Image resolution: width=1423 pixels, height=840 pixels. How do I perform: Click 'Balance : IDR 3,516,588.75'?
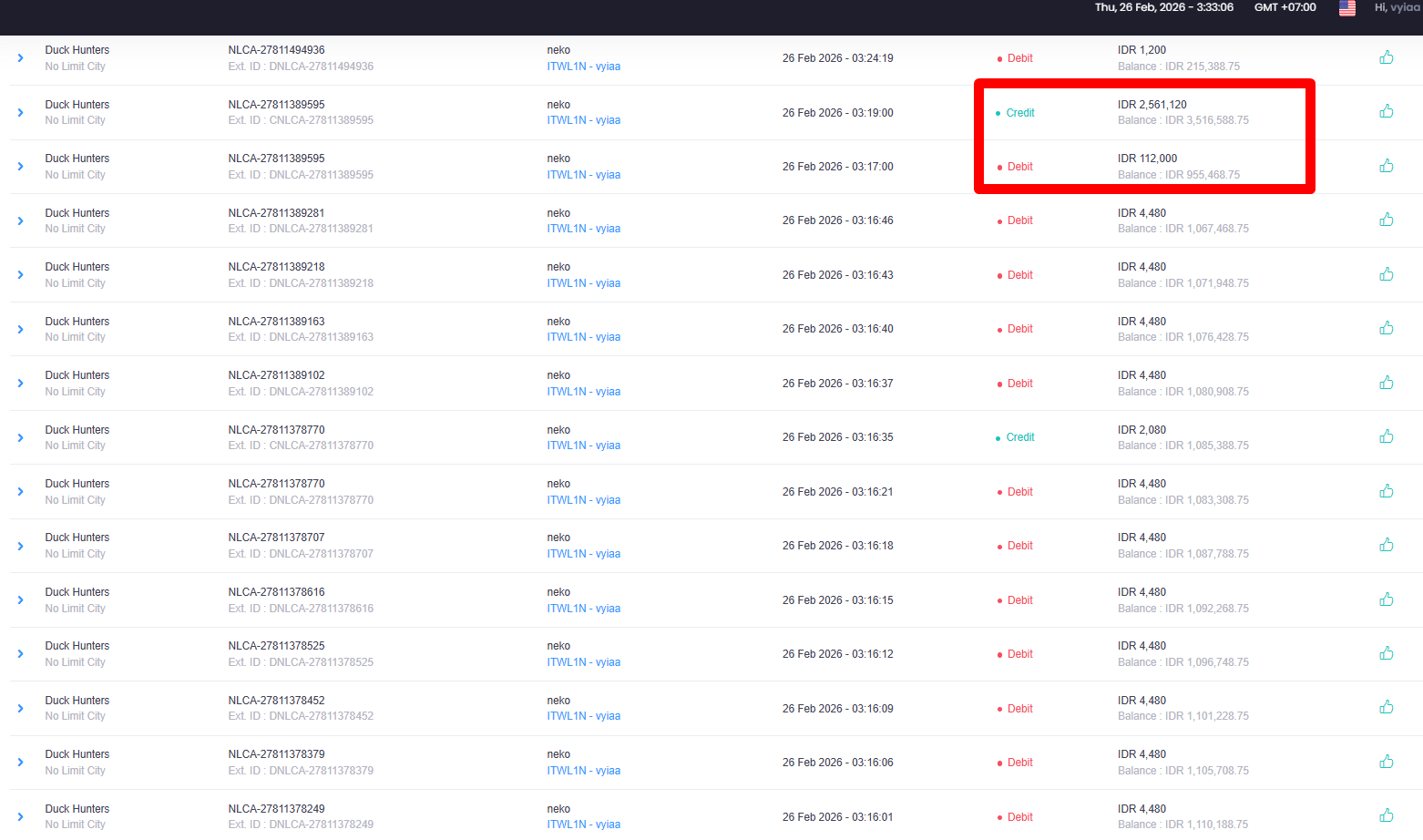pos(1183,120)
